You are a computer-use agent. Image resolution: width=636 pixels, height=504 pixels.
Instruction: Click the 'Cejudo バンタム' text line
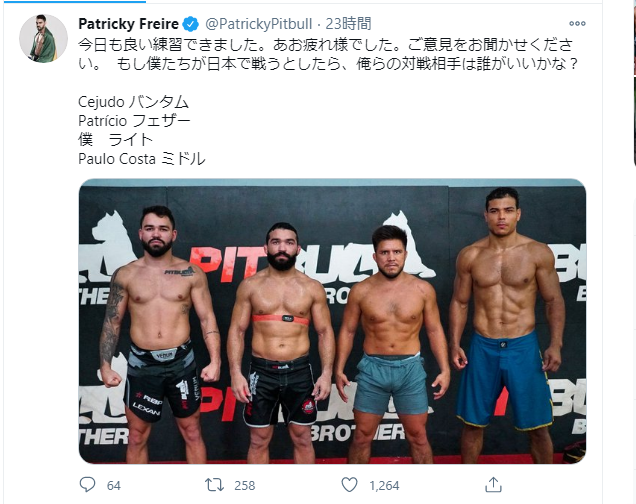pyautogui.click(x=133, y=101)
